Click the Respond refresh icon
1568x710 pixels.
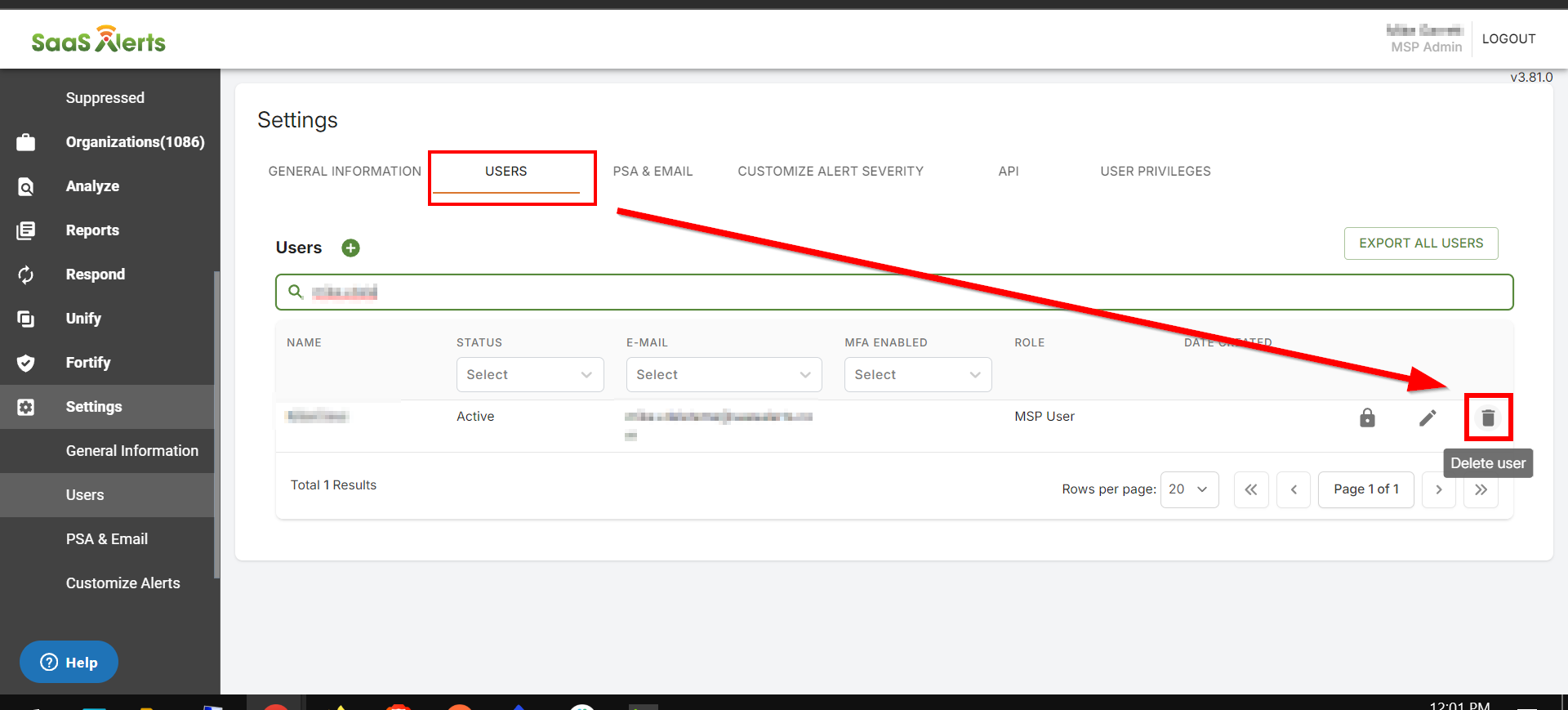[26, 275]
